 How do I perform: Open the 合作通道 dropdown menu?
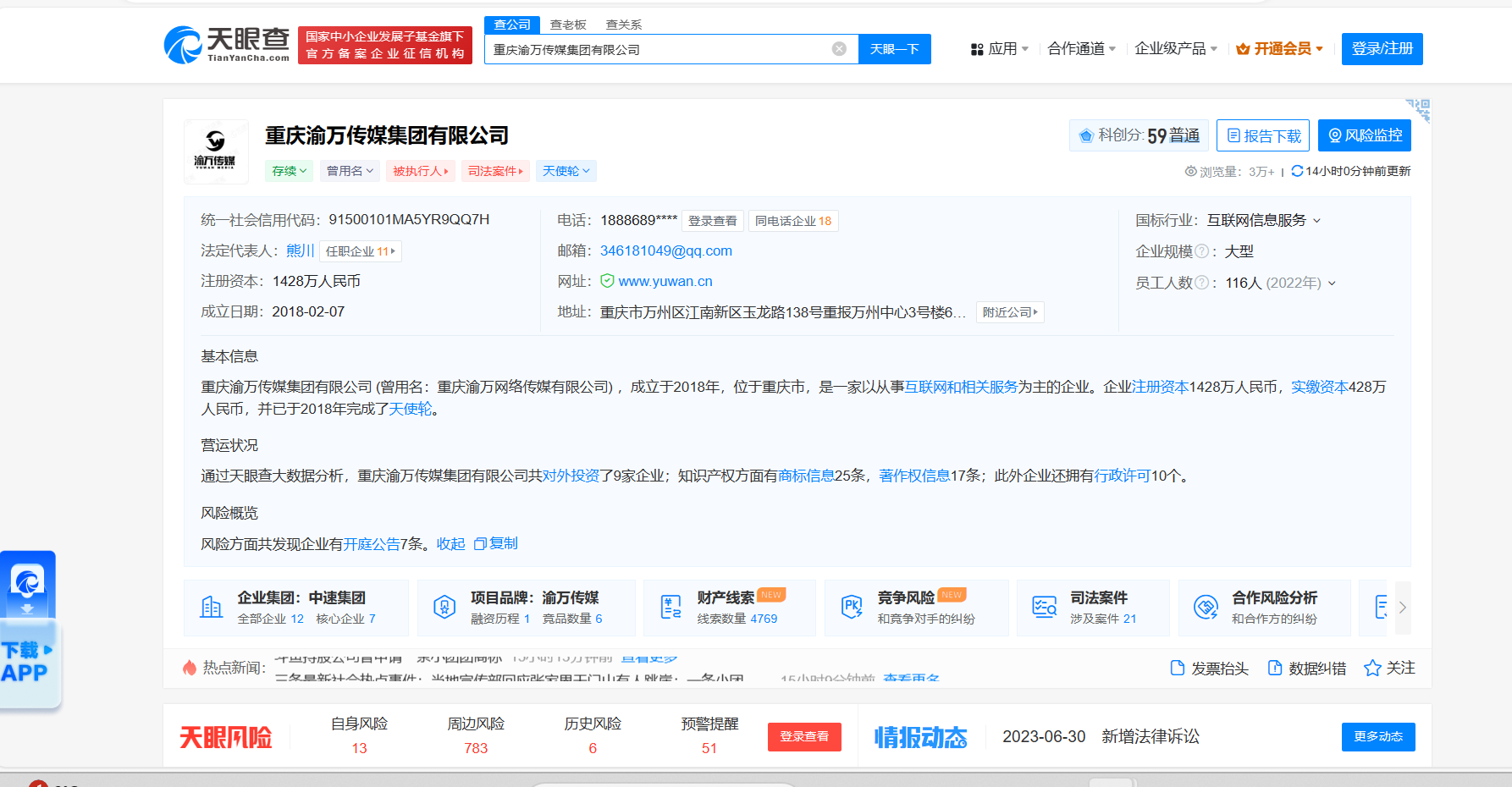pyautogui.click(x=1082, y=49)
